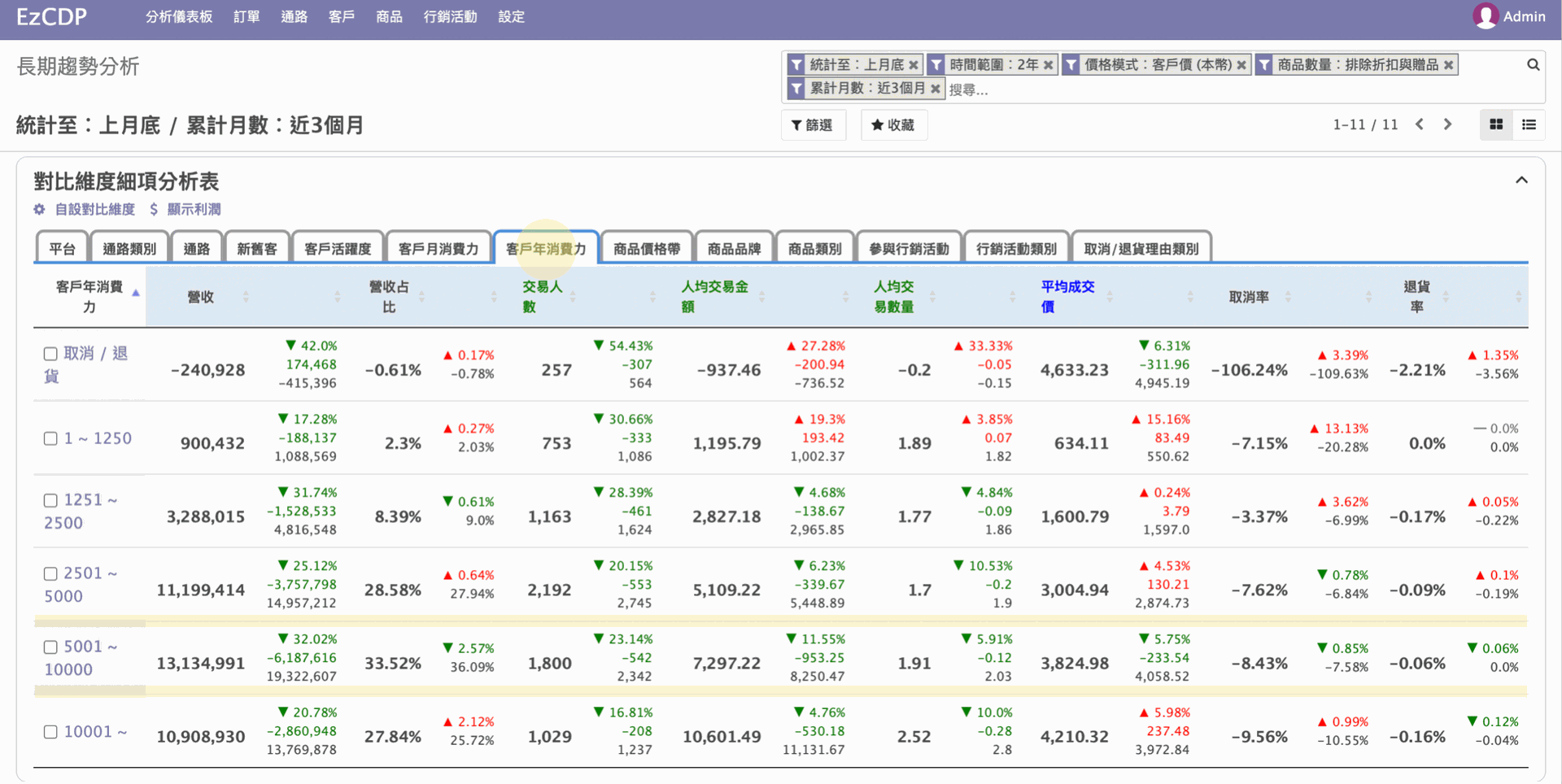1562x784 pixels.
Task: Click the 1–11 / 11 pager text
Action: coord(1365,124)
